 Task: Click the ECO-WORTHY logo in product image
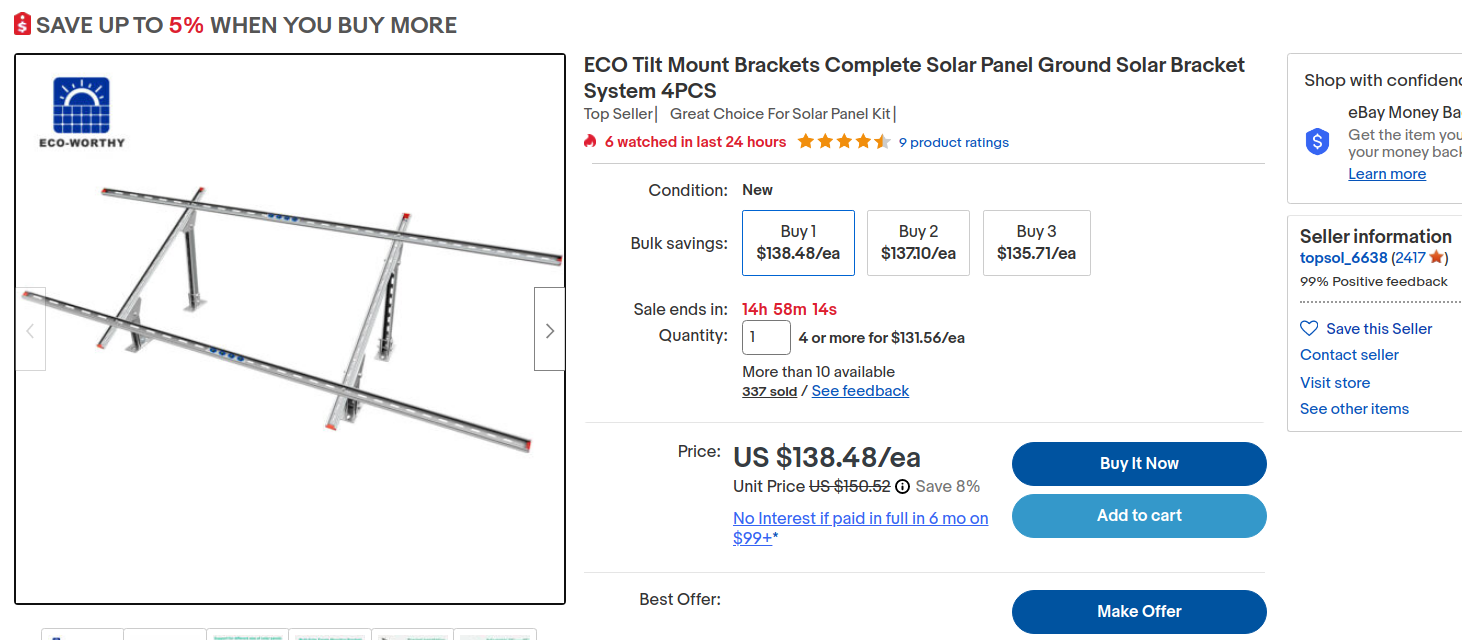(81, 112)
